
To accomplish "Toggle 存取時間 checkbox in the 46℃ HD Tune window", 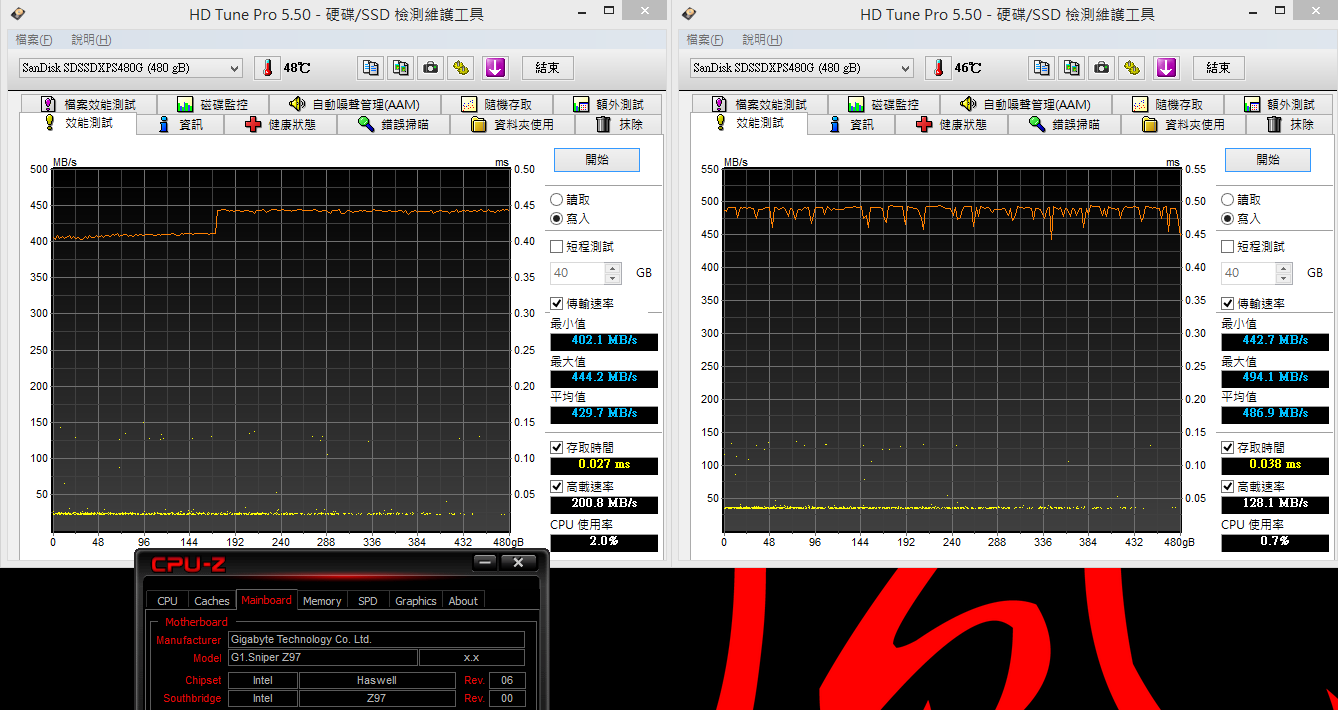I will click(1228, 448).
